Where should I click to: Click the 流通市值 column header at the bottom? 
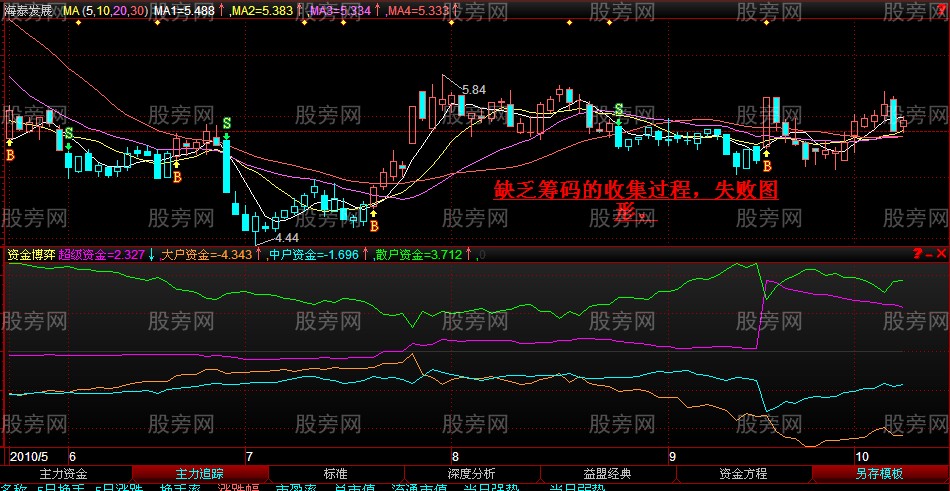[x=419, y=487]
